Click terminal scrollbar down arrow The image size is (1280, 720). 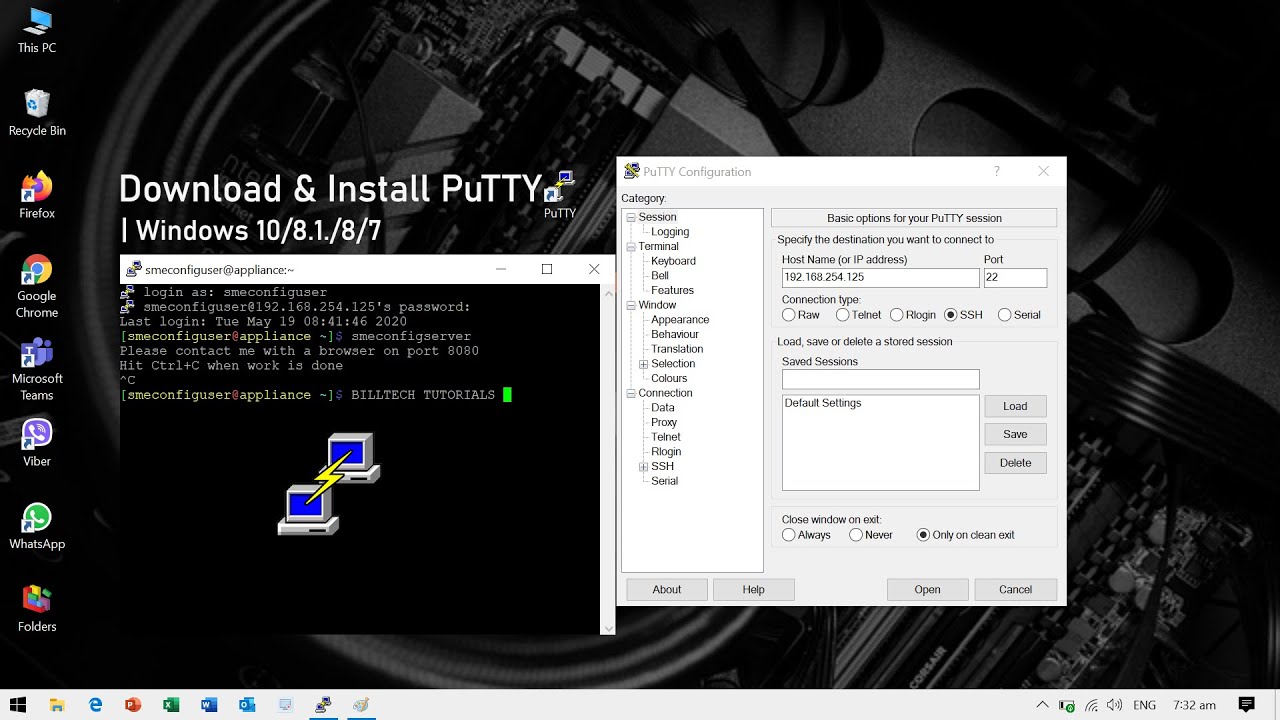click(607, 627)
